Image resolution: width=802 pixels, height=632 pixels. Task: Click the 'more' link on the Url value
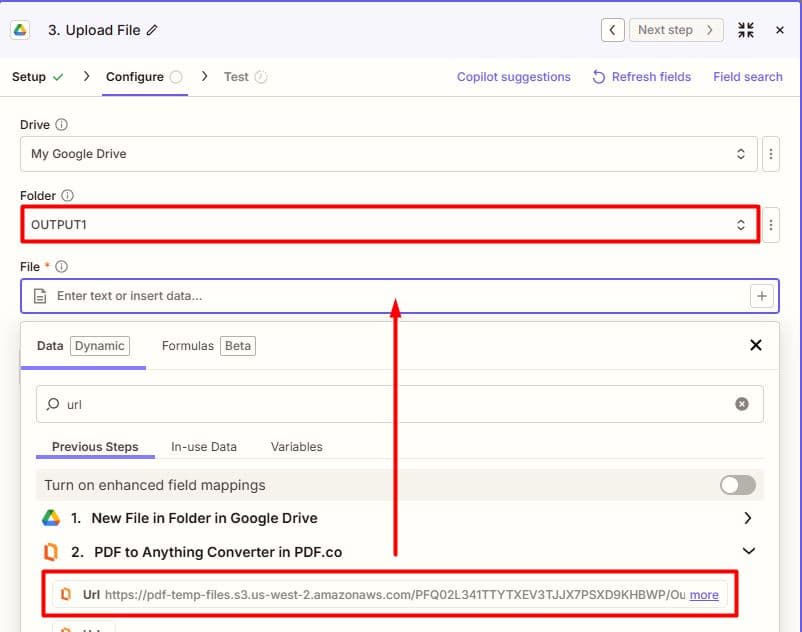[x=704, y=595]
